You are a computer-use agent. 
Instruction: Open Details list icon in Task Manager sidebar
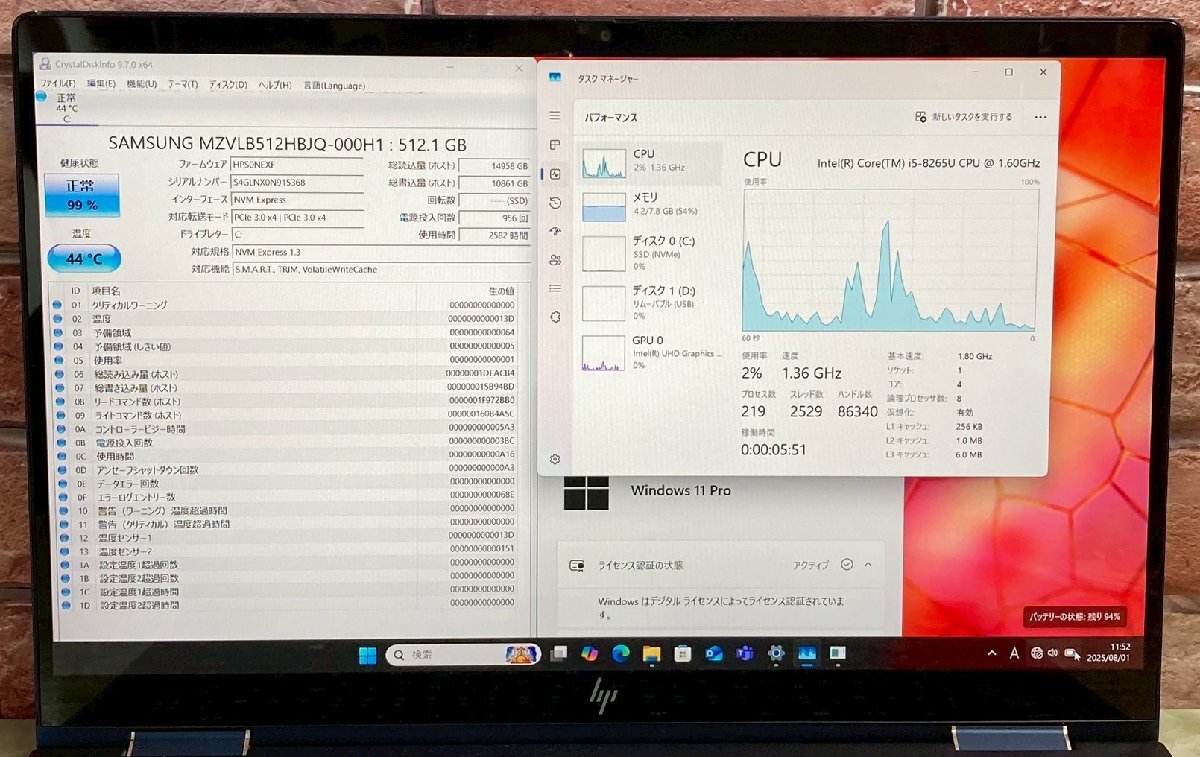point(555,289)
